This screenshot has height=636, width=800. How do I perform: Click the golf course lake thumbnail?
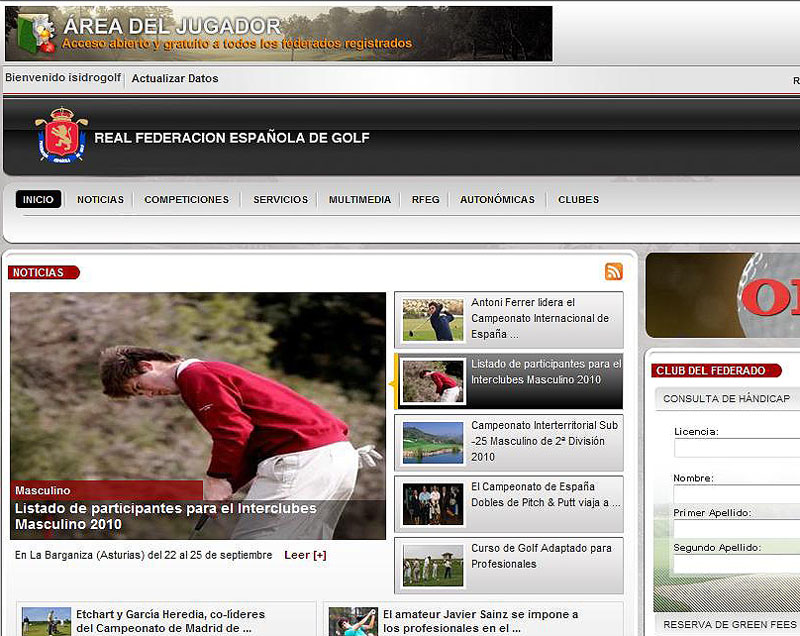433,443
